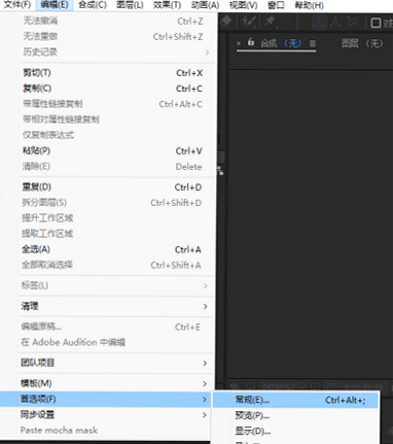The height and width of the screenshot is (444, 393).
Task: Toggle the 对齐 snapping checkbox
Action: pos(376,23)
